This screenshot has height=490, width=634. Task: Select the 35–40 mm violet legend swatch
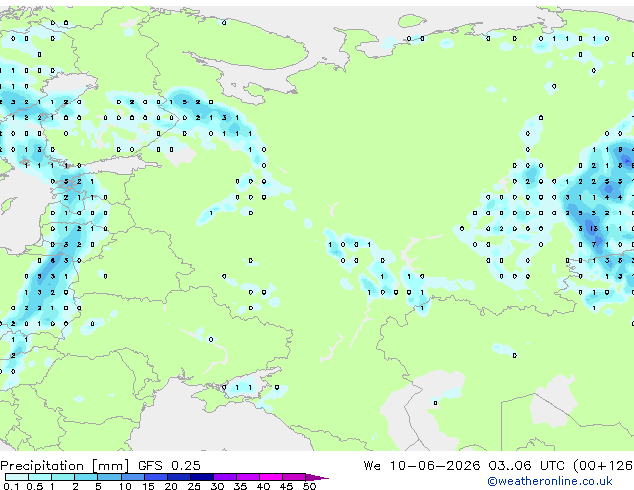pos(247,477)
